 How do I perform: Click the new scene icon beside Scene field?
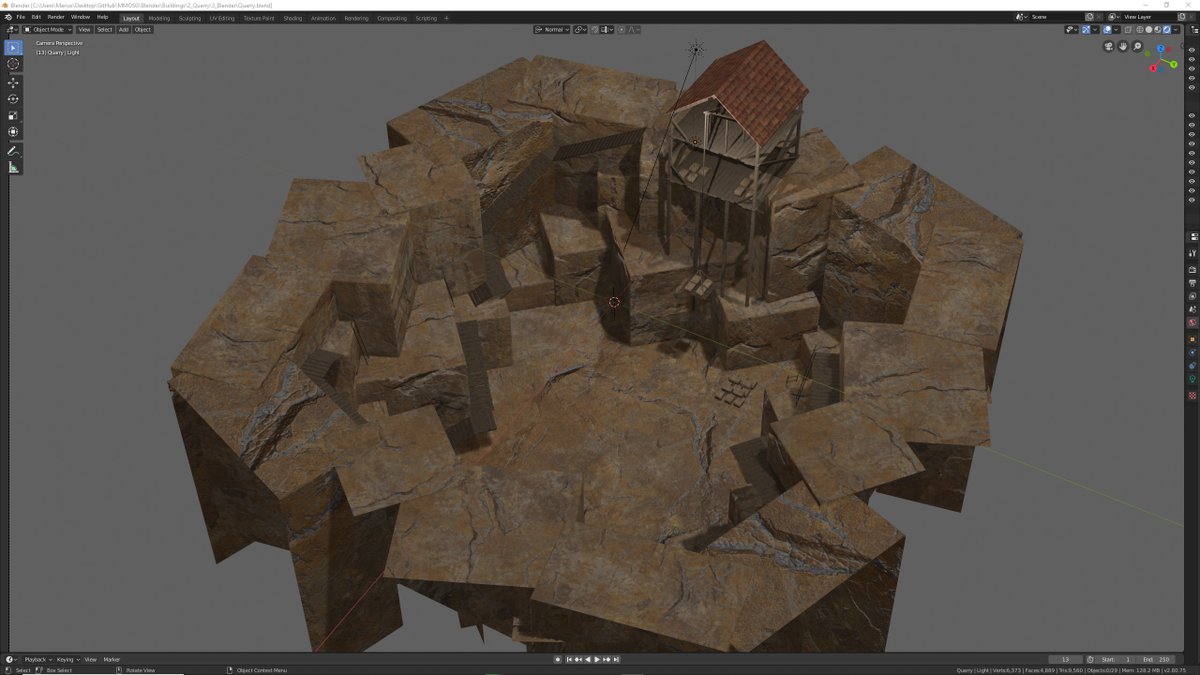[1090, 17]
